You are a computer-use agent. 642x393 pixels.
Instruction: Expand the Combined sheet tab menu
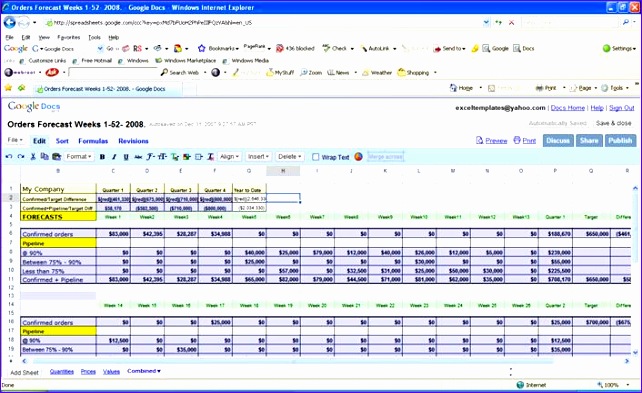tap(144, 371)
